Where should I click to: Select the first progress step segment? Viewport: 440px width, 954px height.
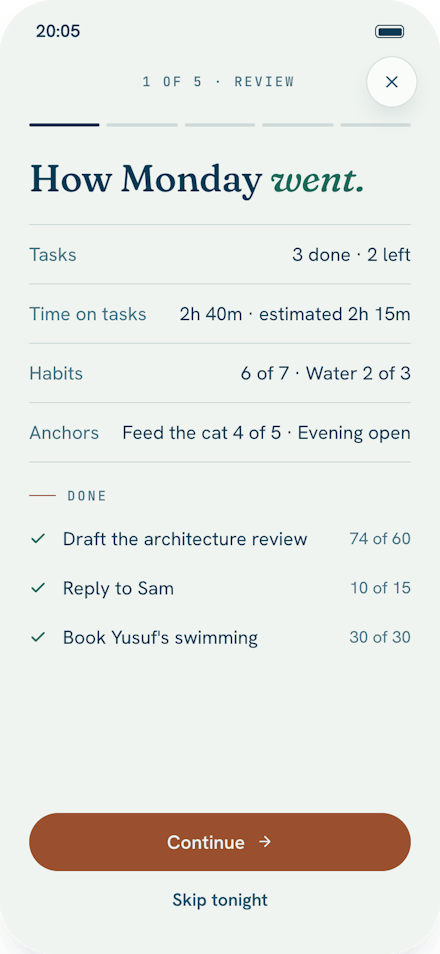click(65, 125)
